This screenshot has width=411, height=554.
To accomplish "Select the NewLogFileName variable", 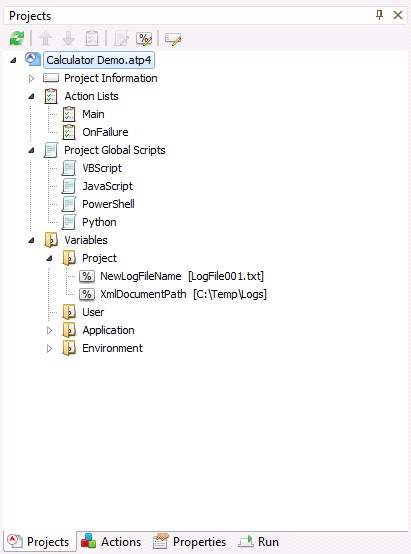I will [141, 276].
